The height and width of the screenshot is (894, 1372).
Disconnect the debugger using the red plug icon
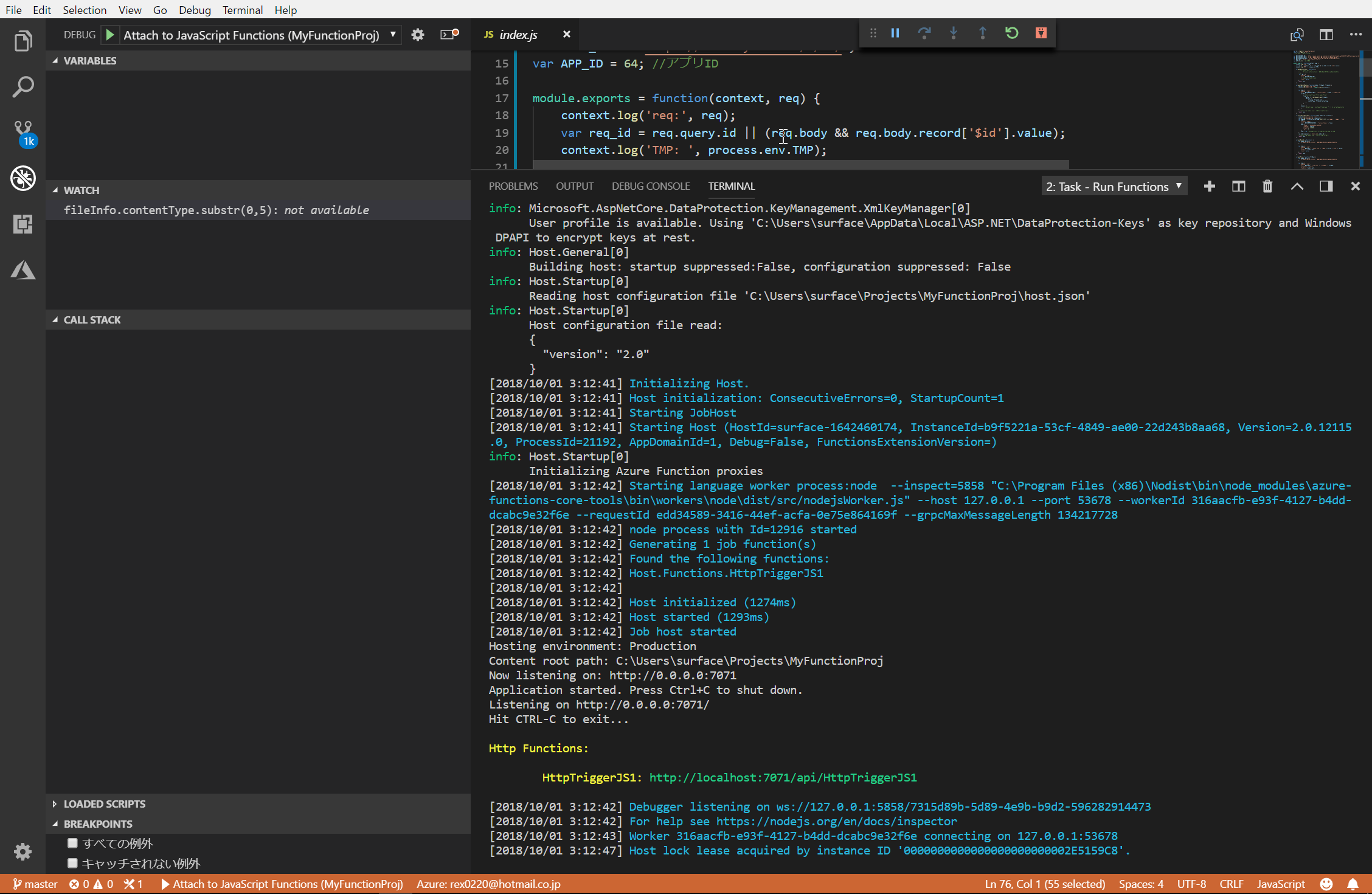1041,33
